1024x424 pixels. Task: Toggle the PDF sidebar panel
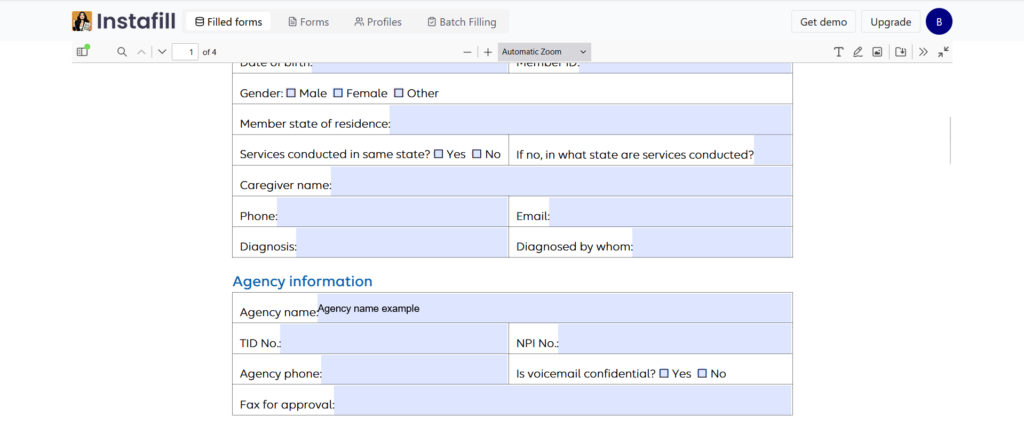pos(83,52)
